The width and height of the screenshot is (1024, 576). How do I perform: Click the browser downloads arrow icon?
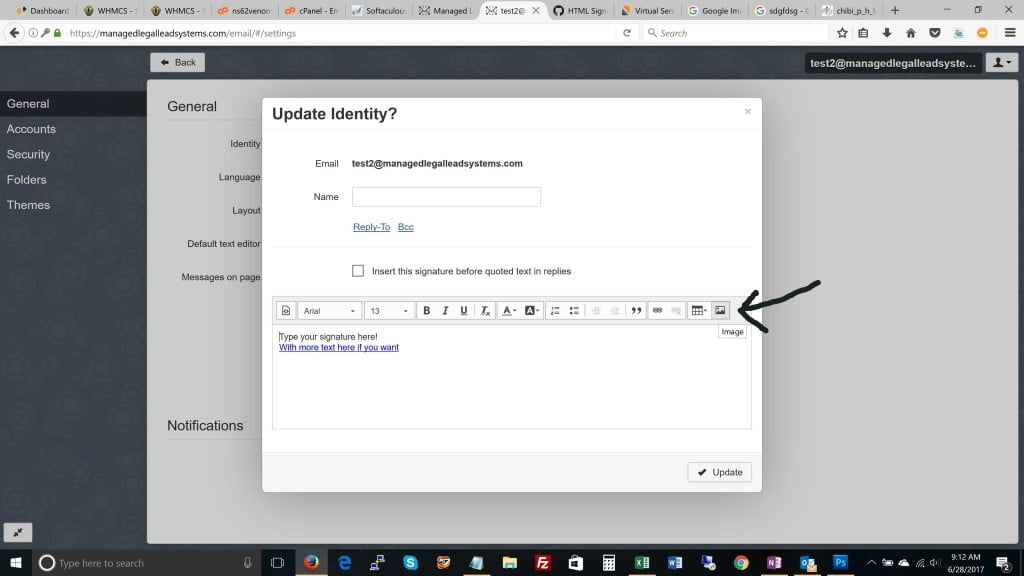pos(887,33)
